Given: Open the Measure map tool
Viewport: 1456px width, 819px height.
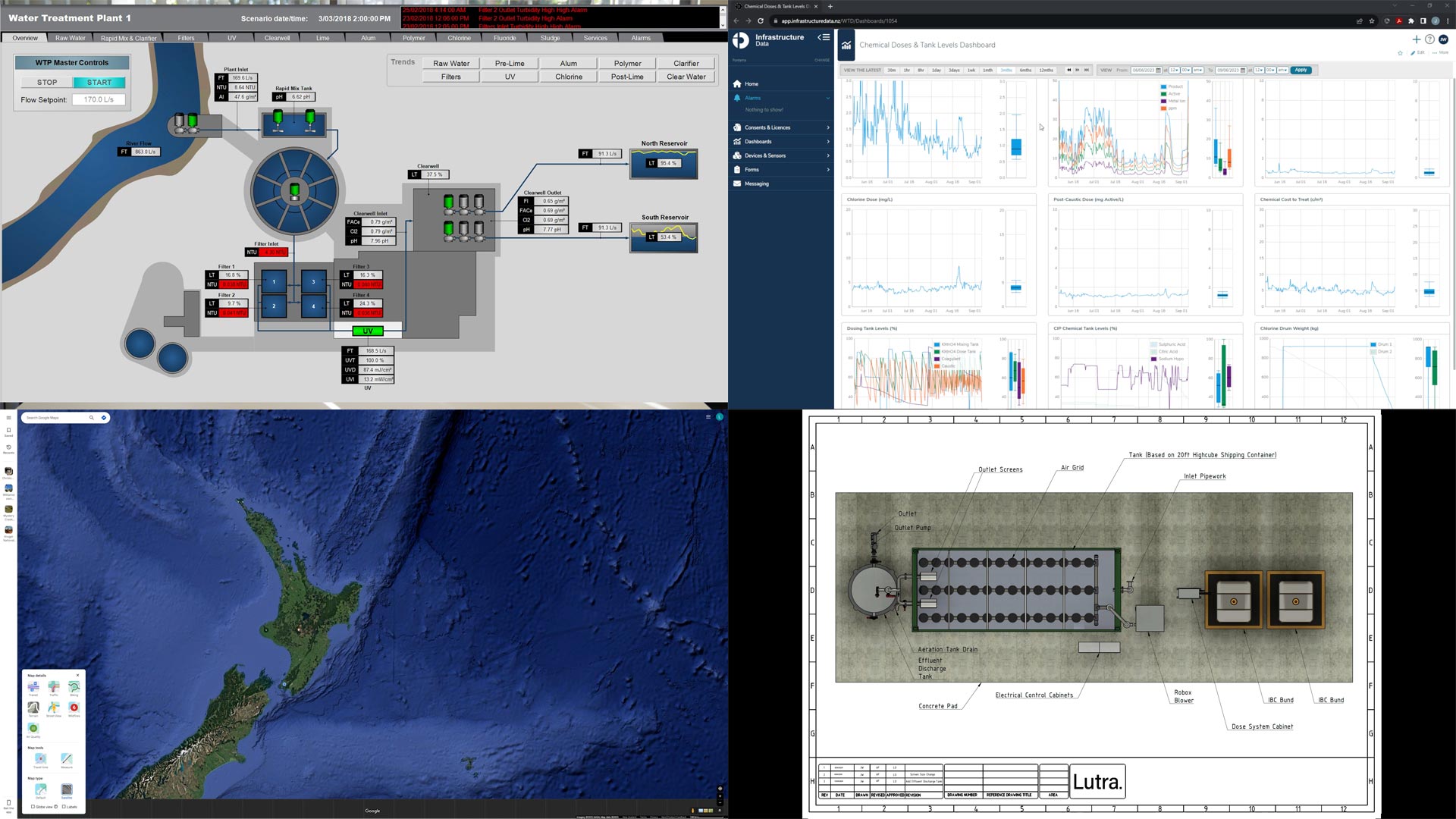Looking at the screenshot, I should [67, 759].
